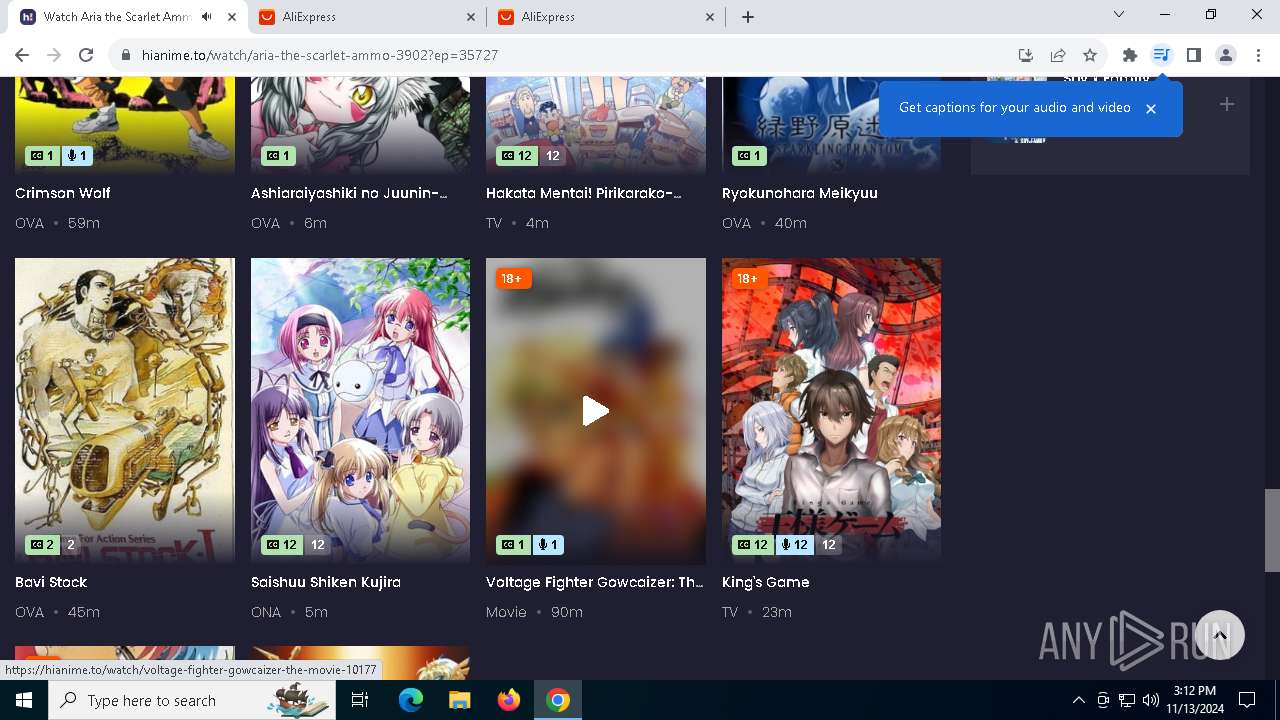
Task: Share this page via the share icon
Action: pos(1058,55)
